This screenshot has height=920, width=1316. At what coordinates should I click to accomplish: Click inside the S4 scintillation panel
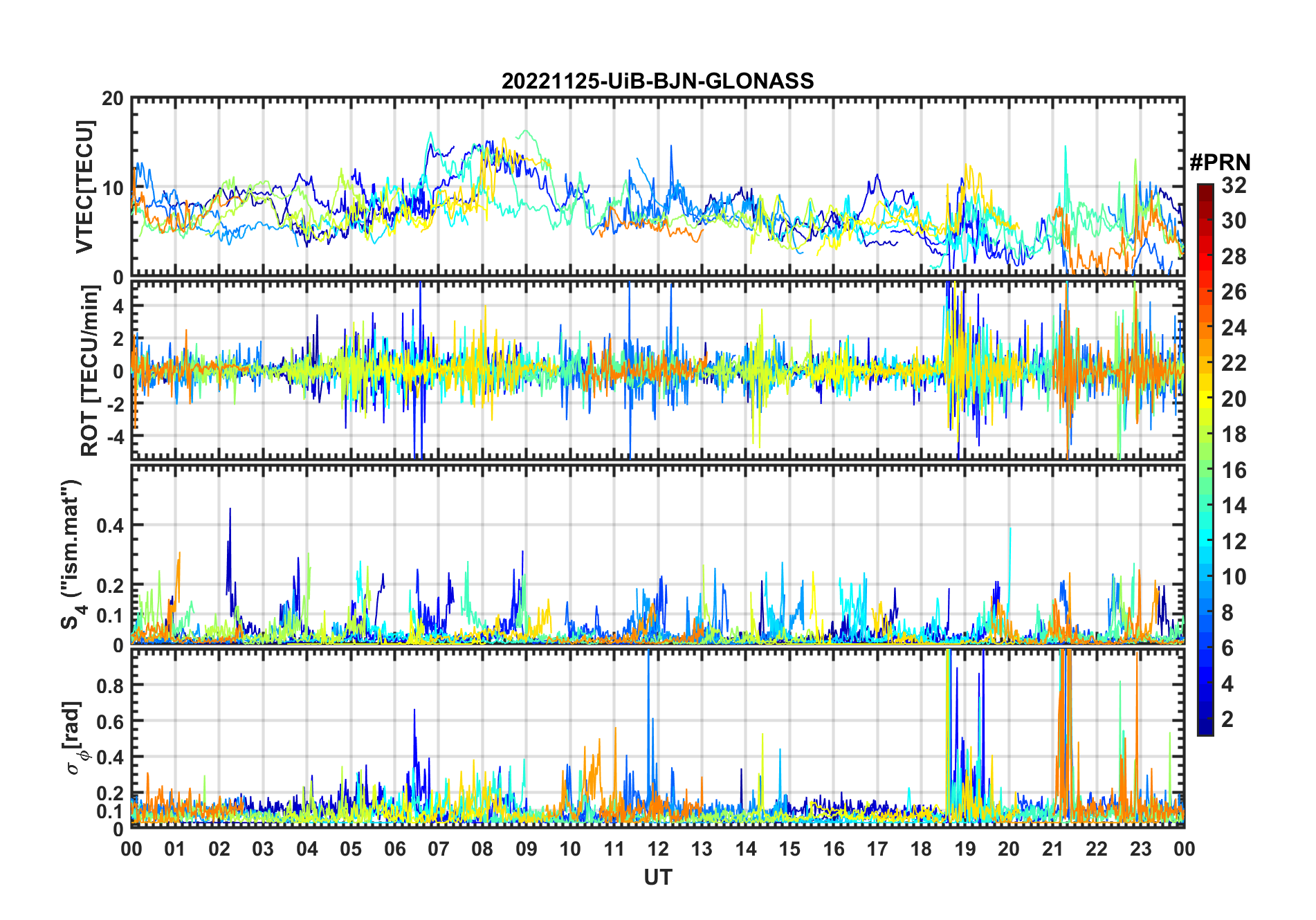click(x=658, y=554)
